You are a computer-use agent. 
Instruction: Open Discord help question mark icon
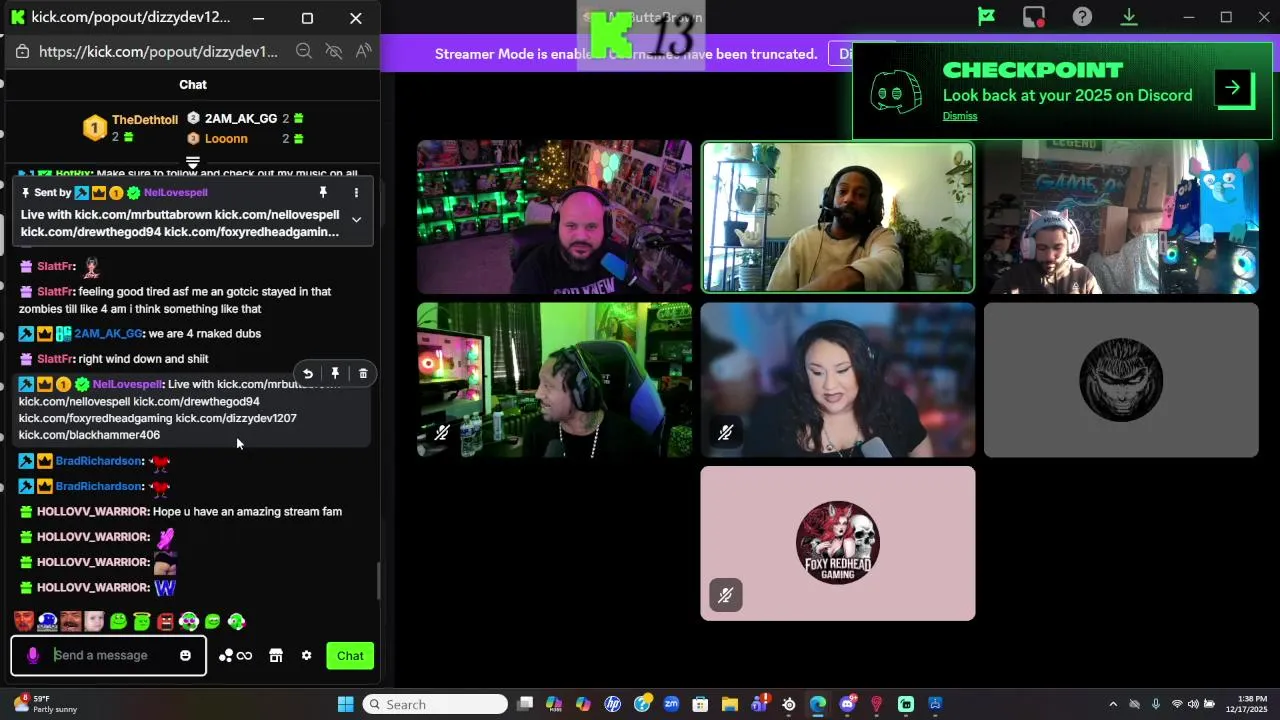(1082, 17)
